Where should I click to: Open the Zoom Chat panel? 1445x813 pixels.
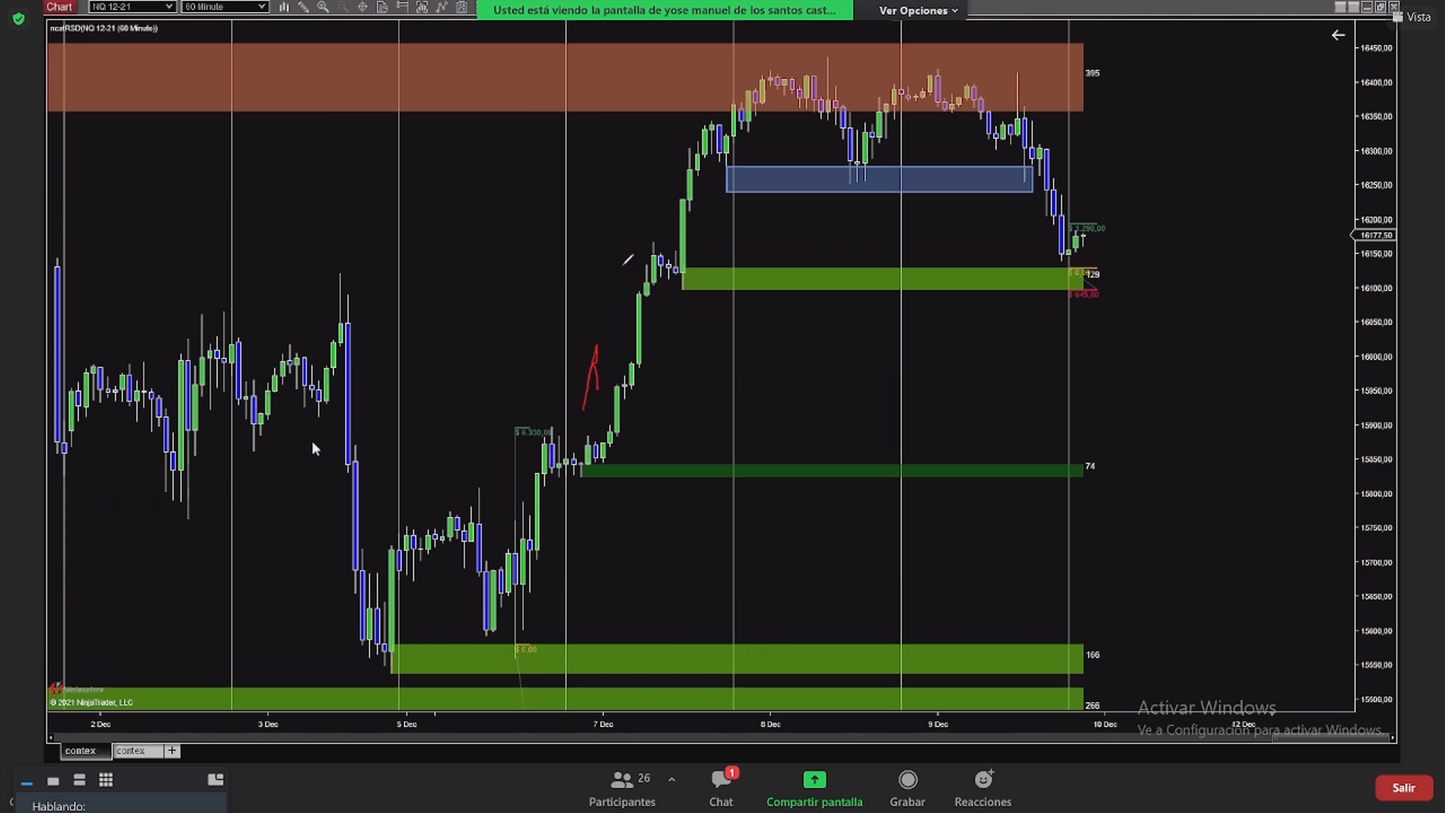pyautogui.click(x=720, y=788)
